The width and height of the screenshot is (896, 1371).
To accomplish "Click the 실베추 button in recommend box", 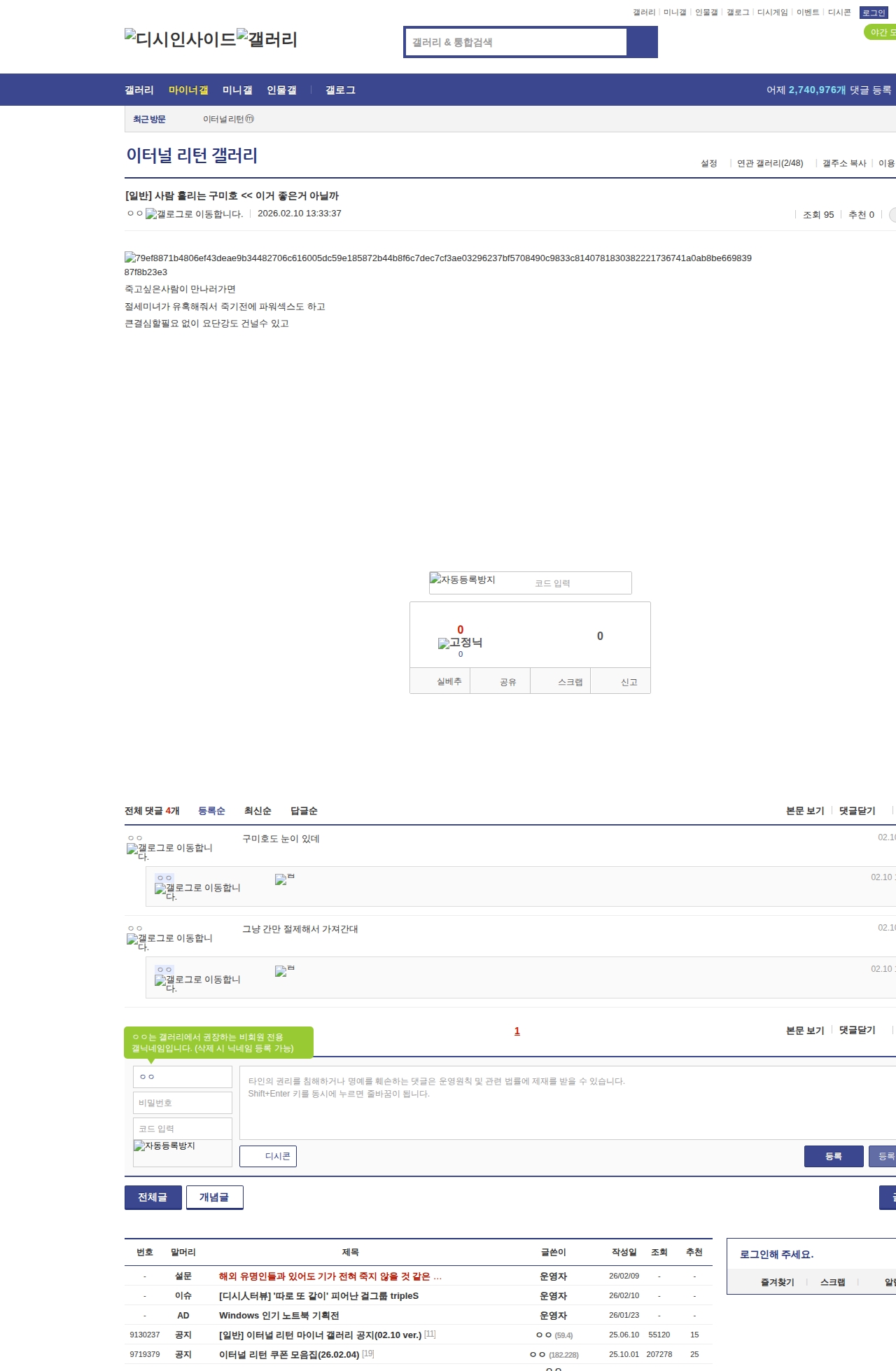I will 449,681.
